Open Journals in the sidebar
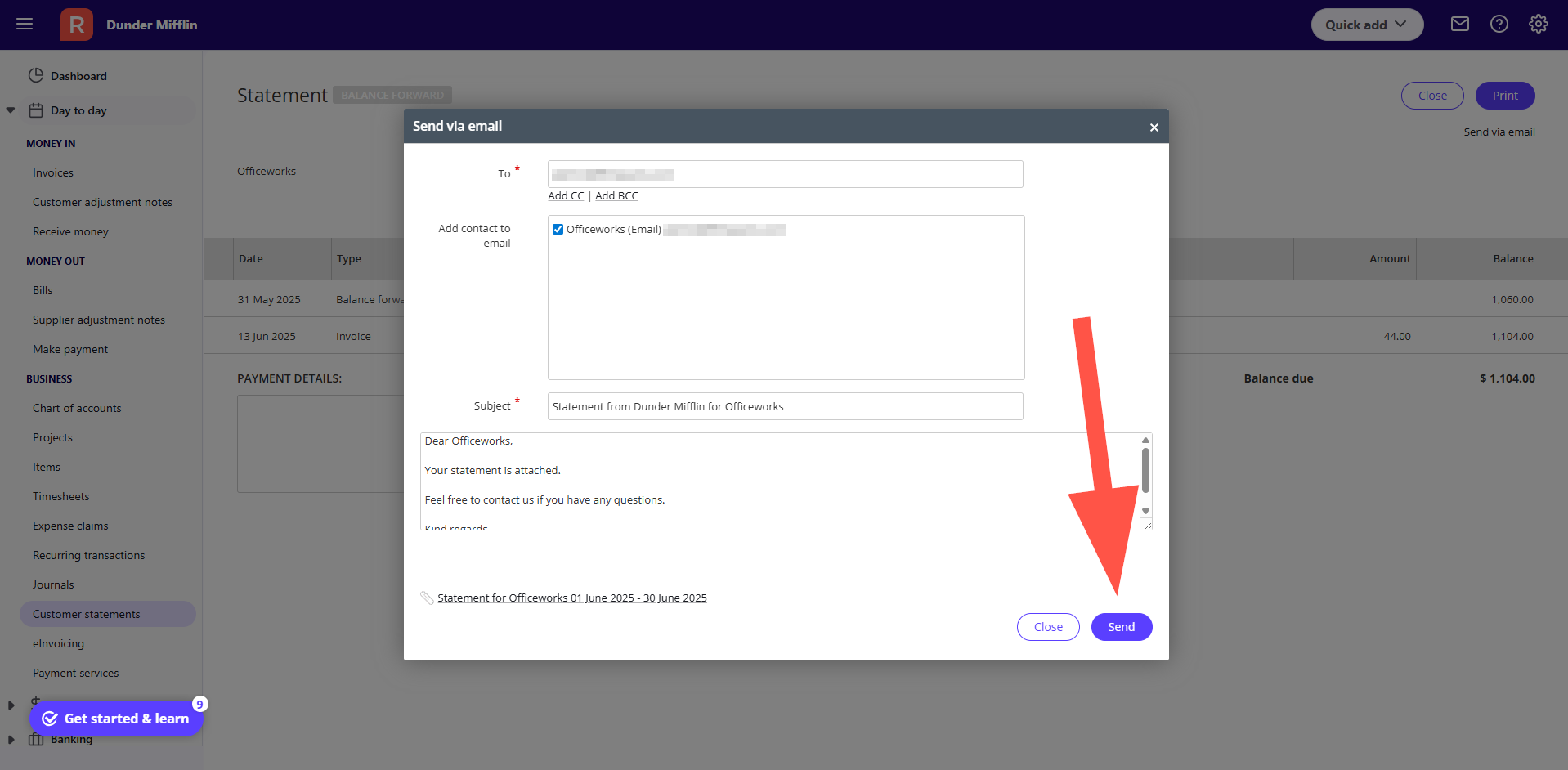The image size is (1568, 770). coord(53,584)
